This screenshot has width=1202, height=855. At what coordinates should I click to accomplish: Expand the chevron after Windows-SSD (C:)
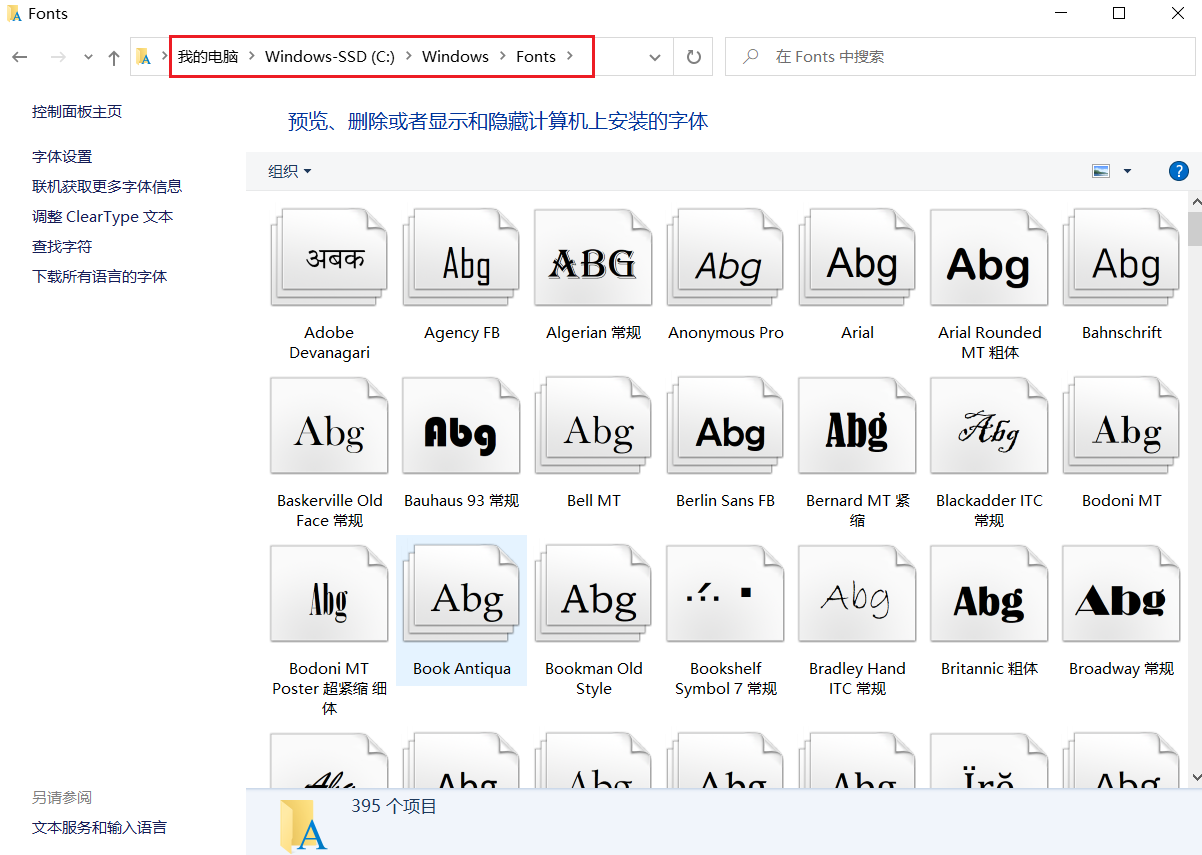(408, 56)
